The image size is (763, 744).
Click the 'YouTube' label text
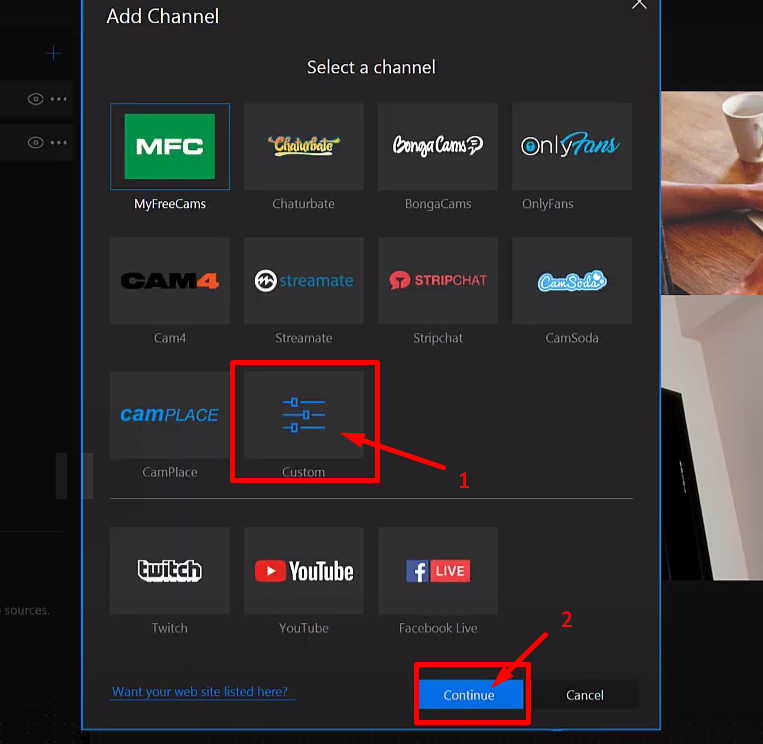(304, 628)
